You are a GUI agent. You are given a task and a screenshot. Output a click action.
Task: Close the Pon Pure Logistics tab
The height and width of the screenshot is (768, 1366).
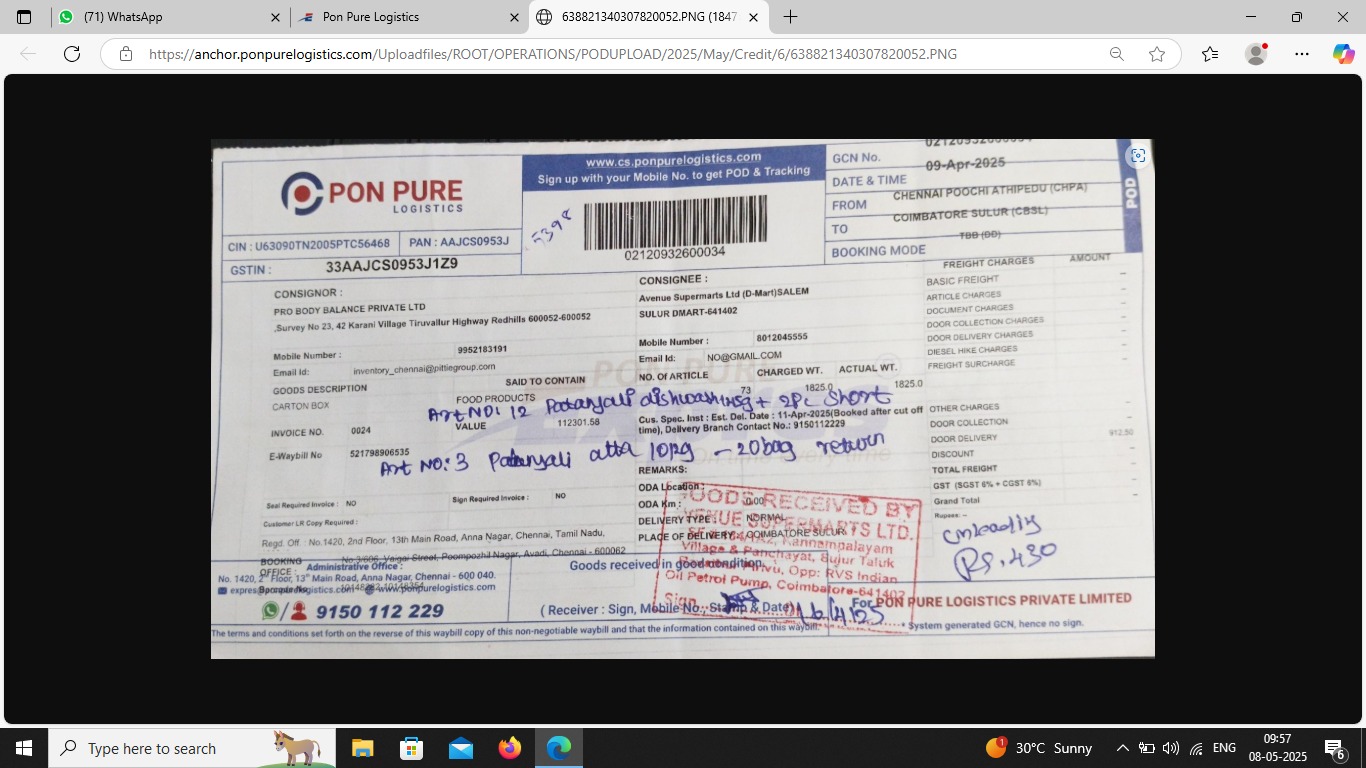pos(514,17)
